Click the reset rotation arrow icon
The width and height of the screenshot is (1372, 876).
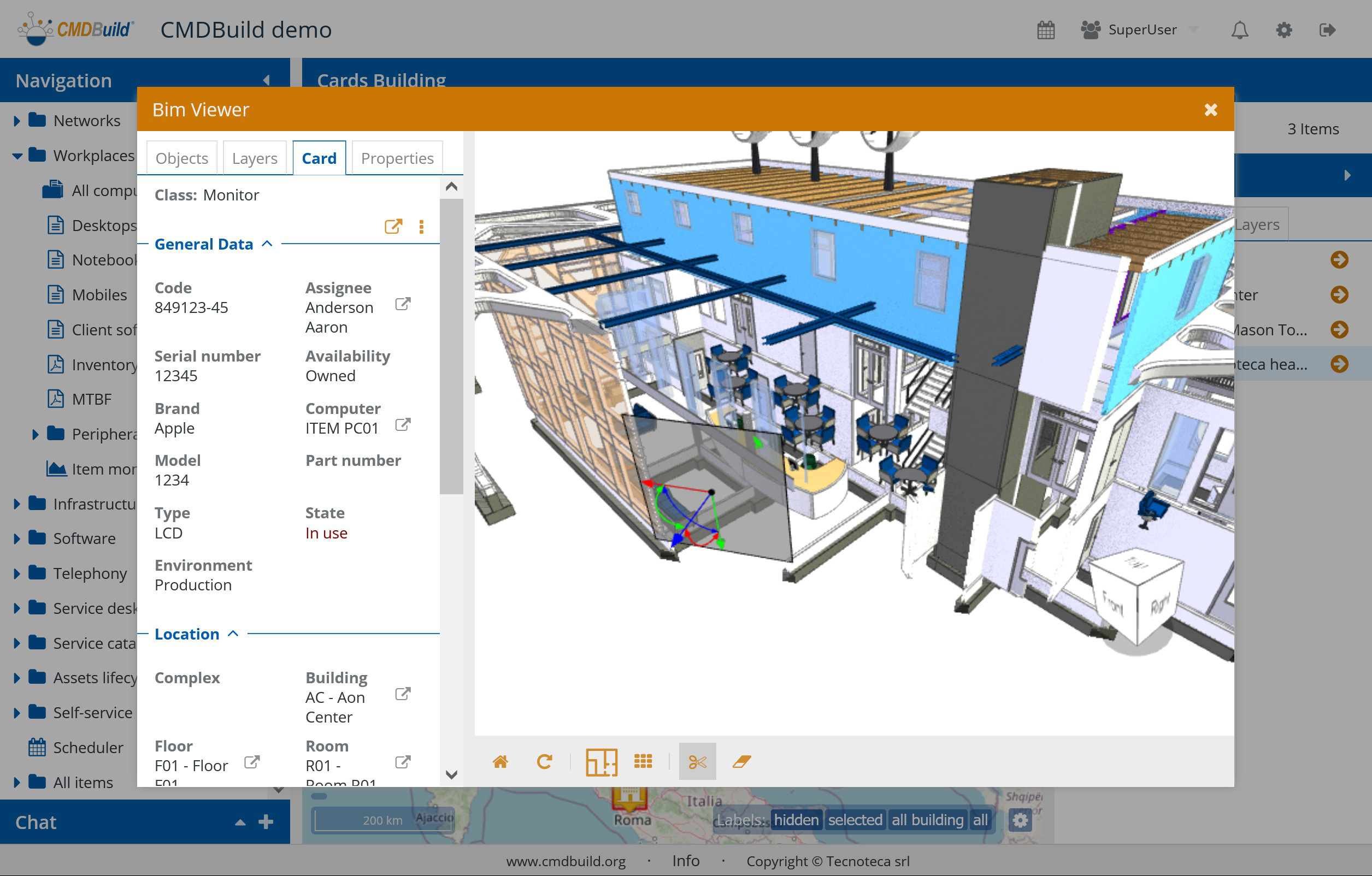click(544, 761)
